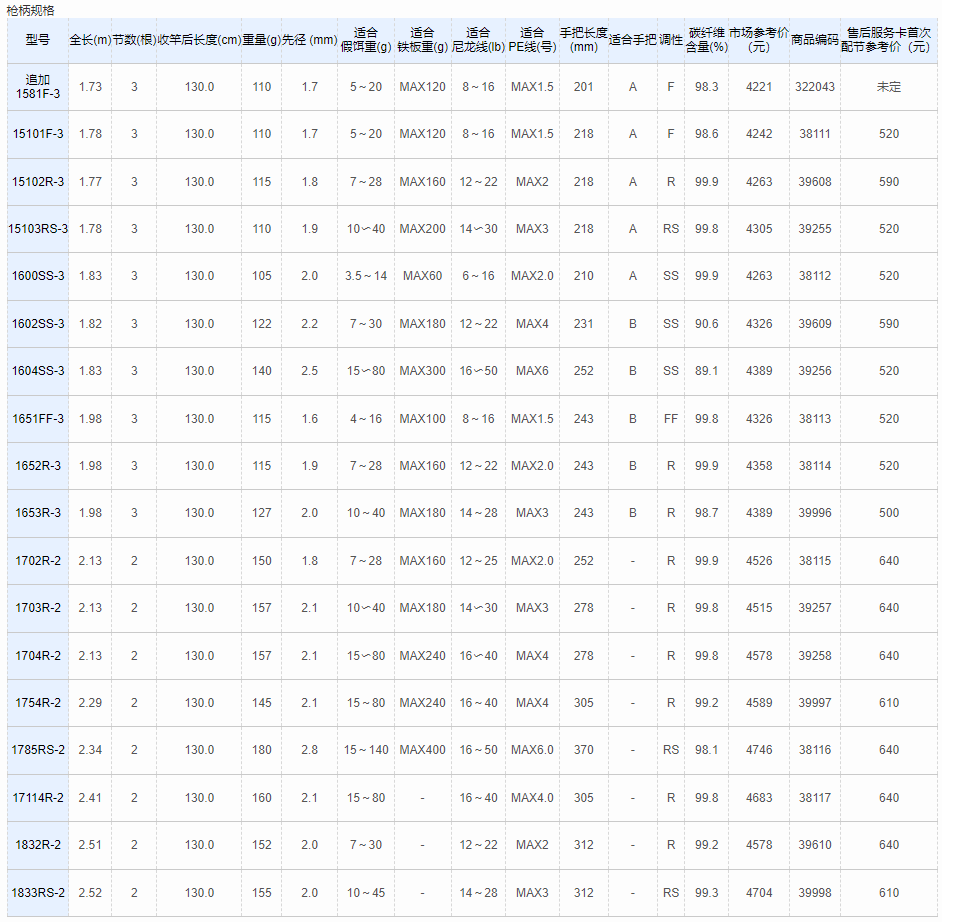969x922 pixels.
Task: Click product code 39608
Action: click(815, 182)
